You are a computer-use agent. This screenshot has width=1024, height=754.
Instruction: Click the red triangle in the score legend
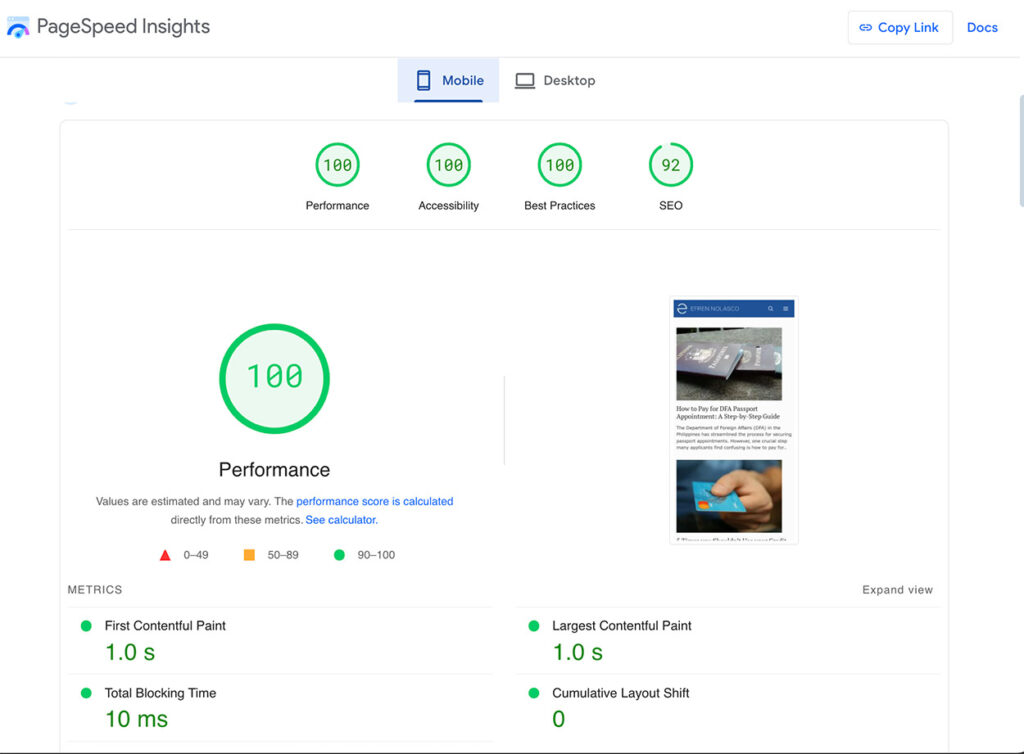point(165,554)
